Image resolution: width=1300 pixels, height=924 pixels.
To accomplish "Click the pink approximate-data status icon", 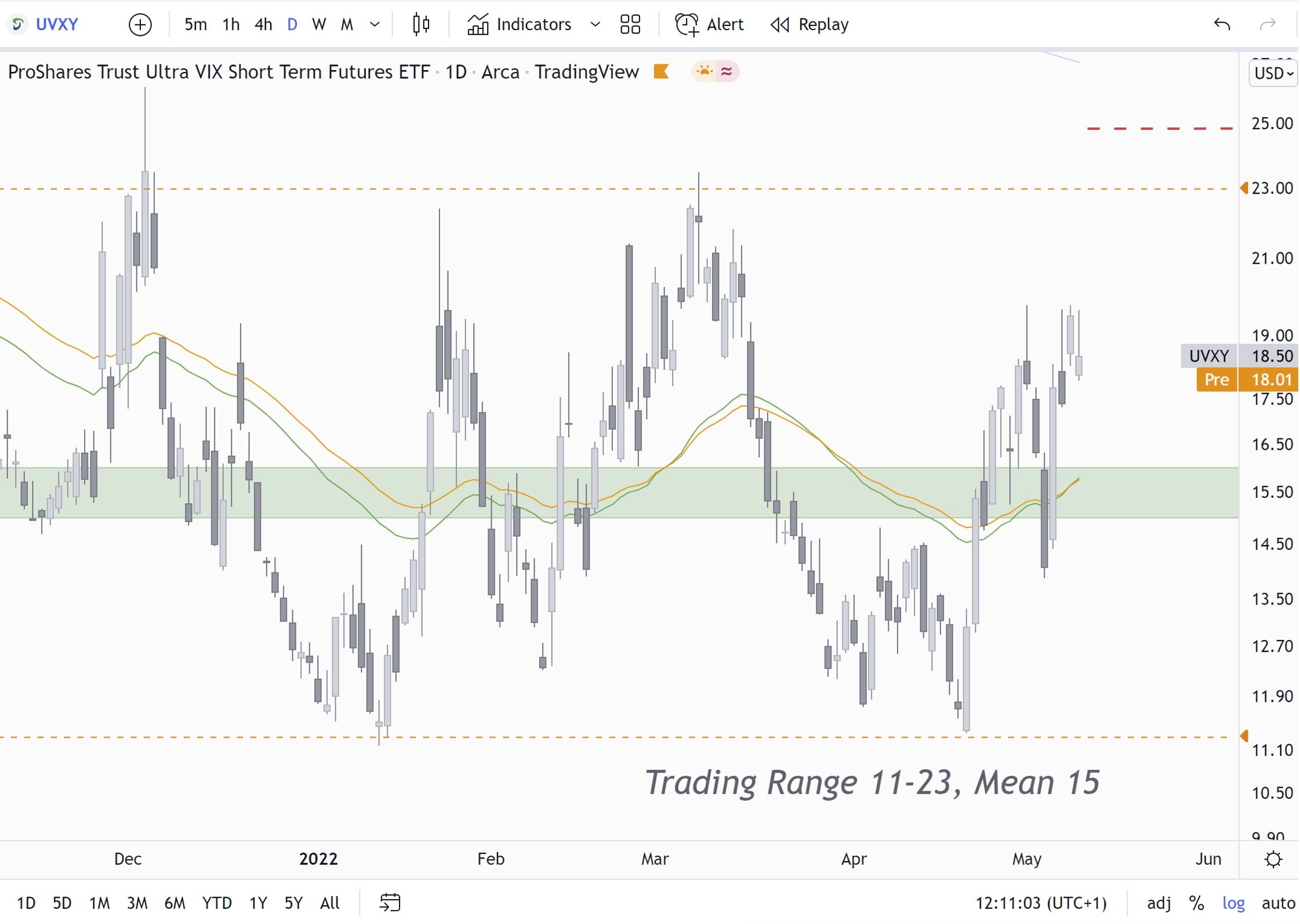I will [x=727, y=71].
